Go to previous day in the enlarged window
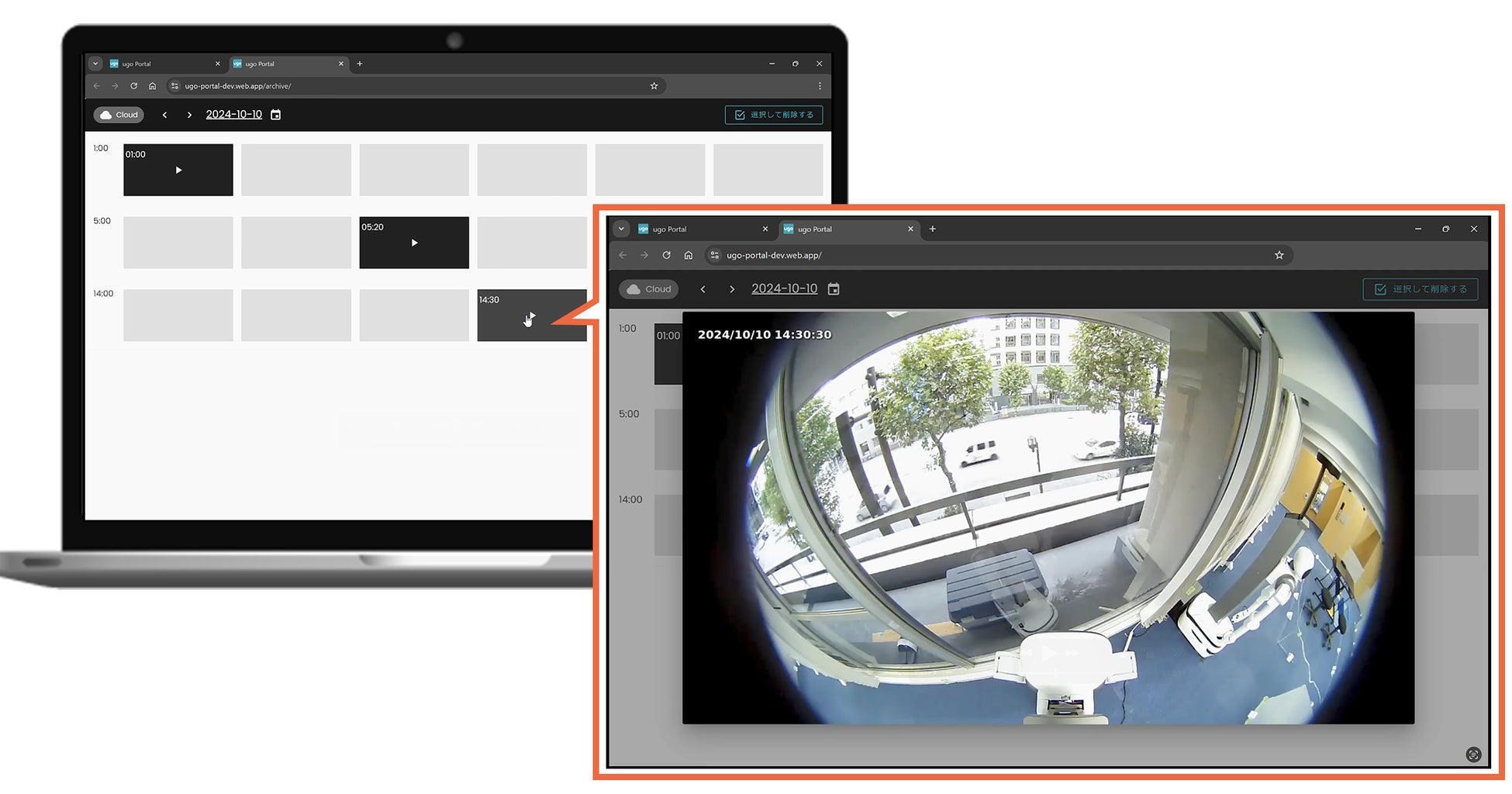This screenshot has width=1512, height=794. point(702,289)
